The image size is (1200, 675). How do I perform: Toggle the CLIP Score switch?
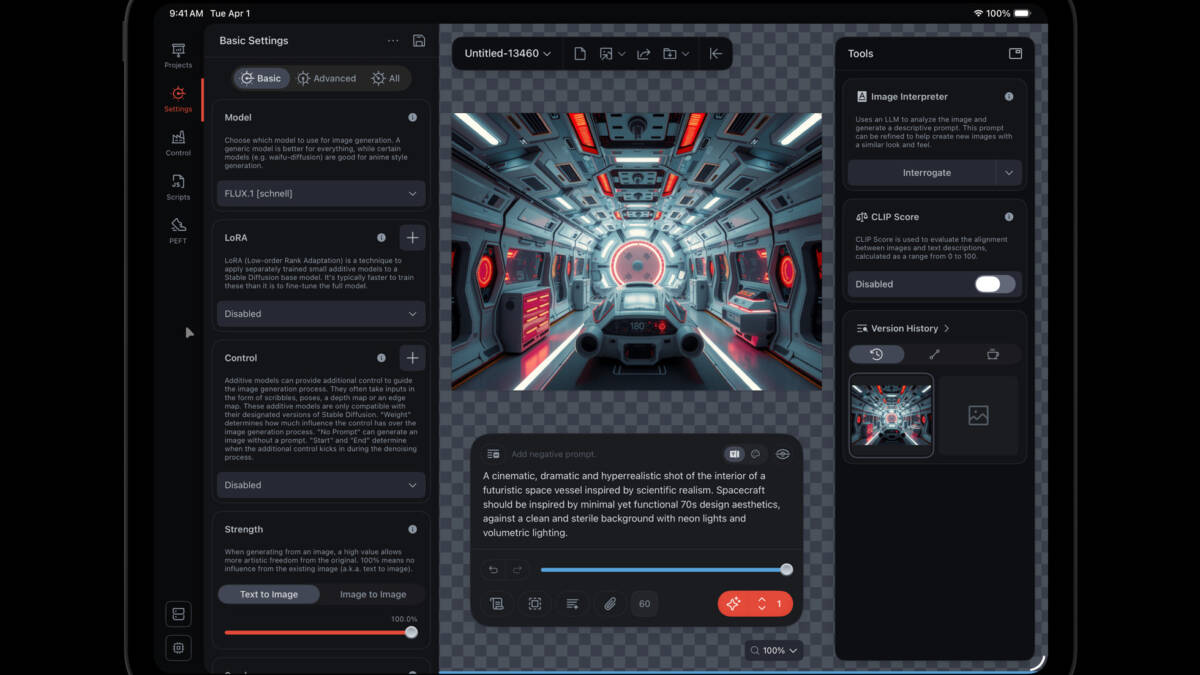click(x=994, y=284)
